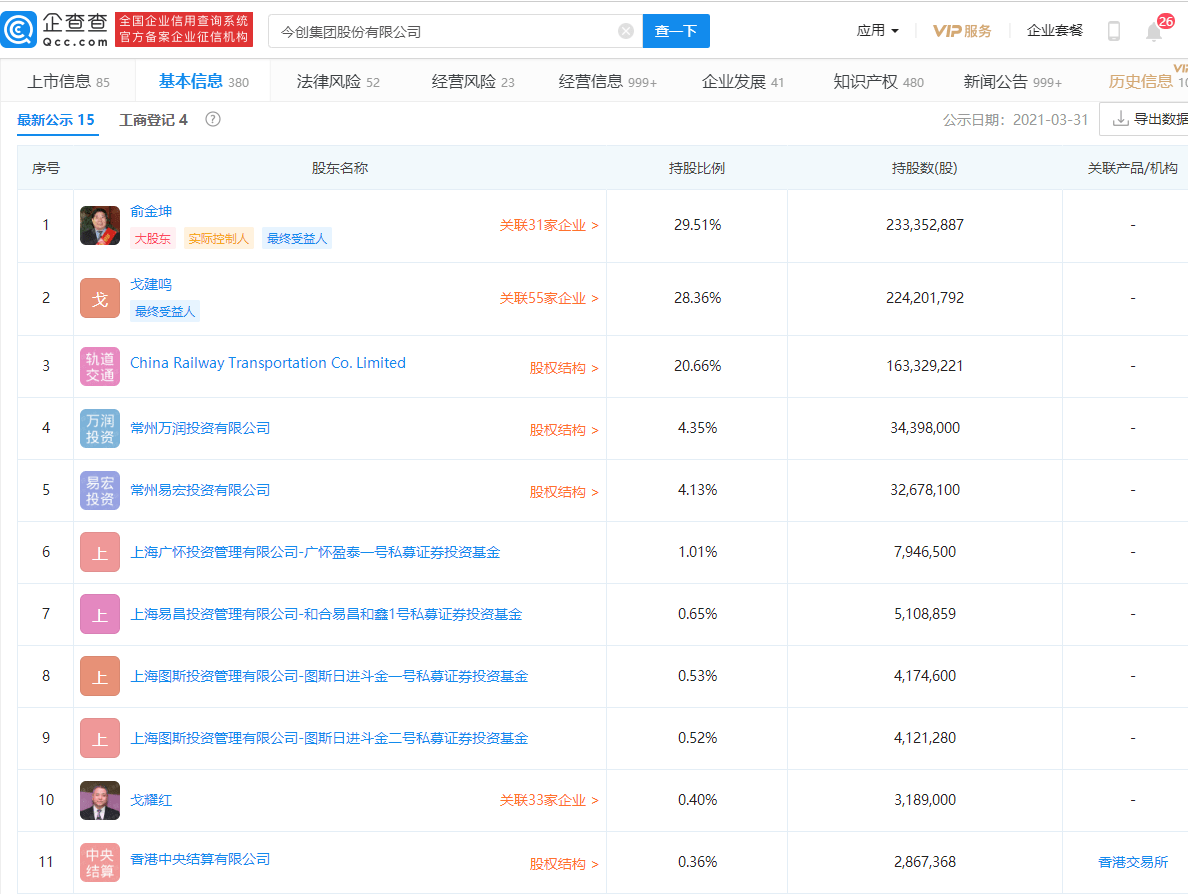This screenshot has width=1188, height=894.
Task: Click the Qcc.com logo icon
Action: (19, 30)
